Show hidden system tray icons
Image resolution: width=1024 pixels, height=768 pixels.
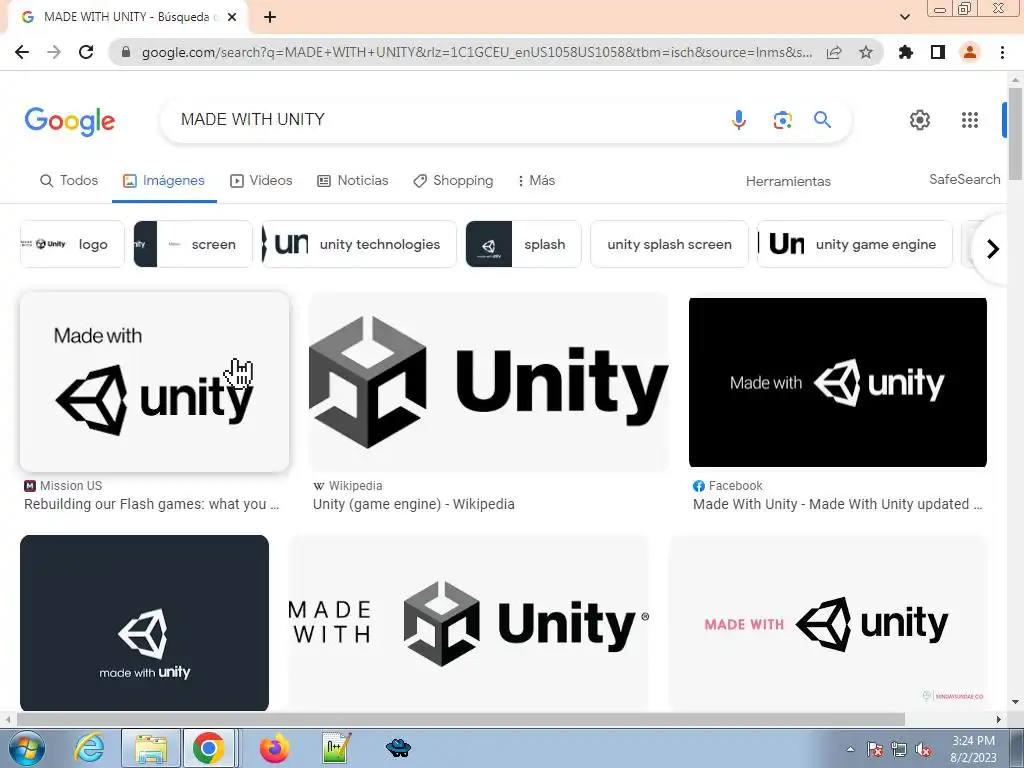pyautogui.click(x=850, y=749)
